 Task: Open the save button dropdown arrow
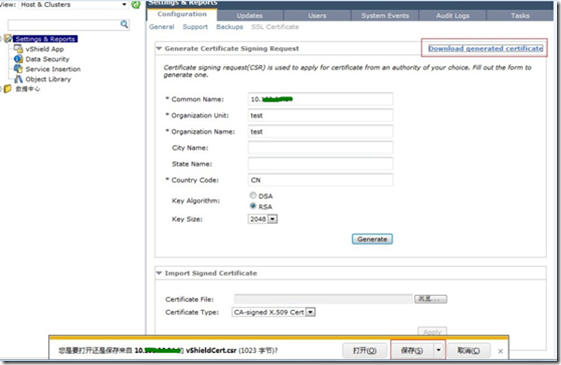[x=439, y=350]
